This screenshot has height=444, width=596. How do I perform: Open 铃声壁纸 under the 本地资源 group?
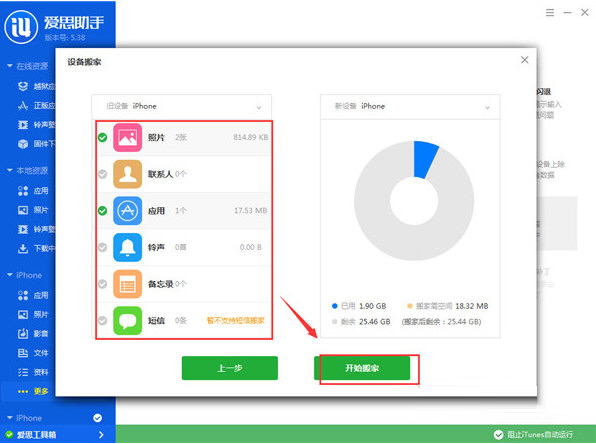[x=36, y=229]
